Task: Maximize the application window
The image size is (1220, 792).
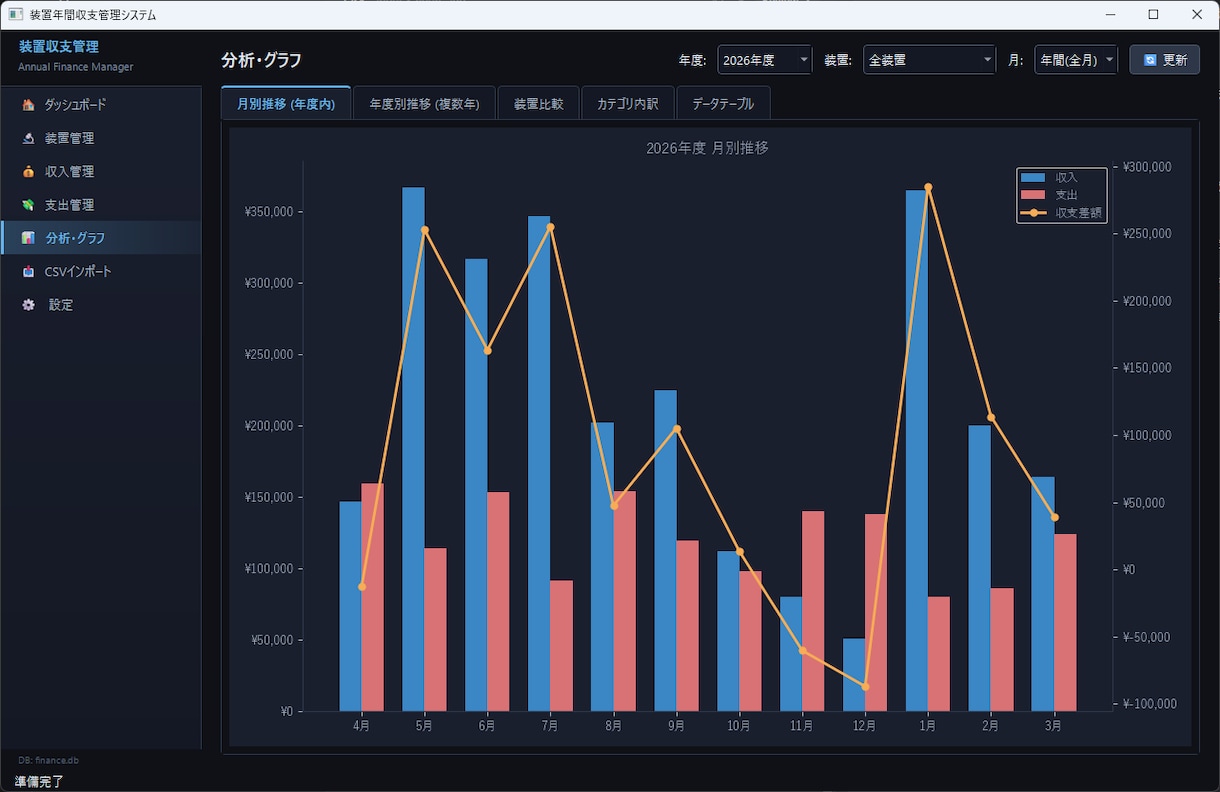Action: 1153,15
